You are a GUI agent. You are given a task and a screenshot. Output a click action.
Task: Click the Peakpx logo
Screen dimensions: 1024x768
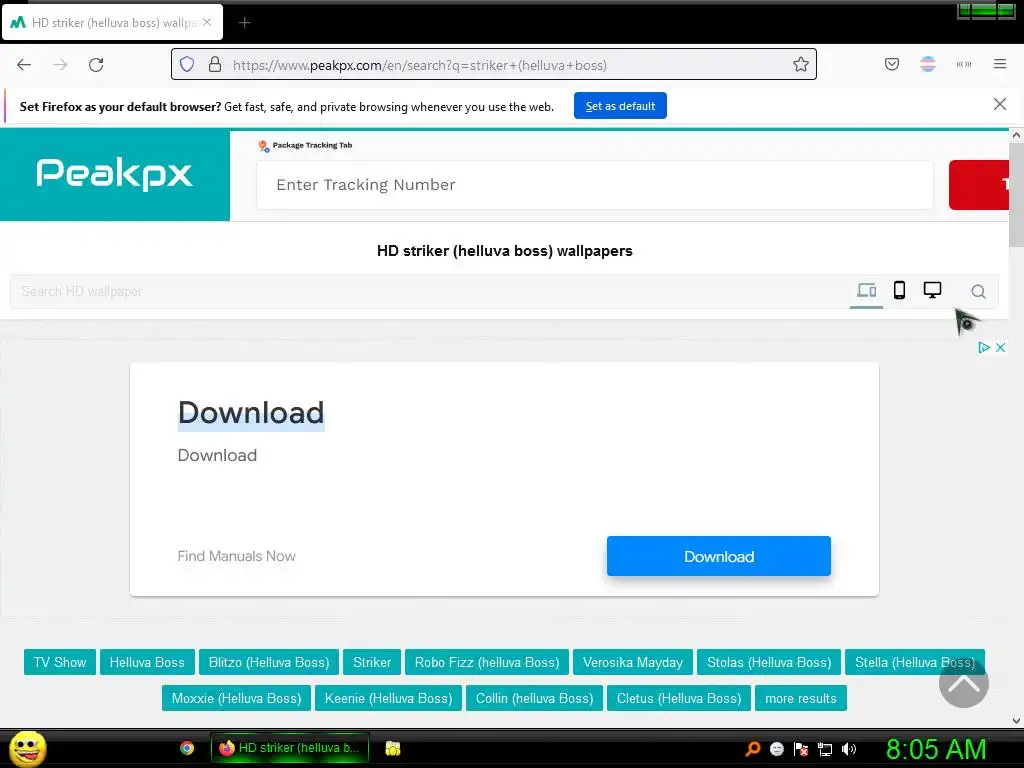tap(114, 174)
